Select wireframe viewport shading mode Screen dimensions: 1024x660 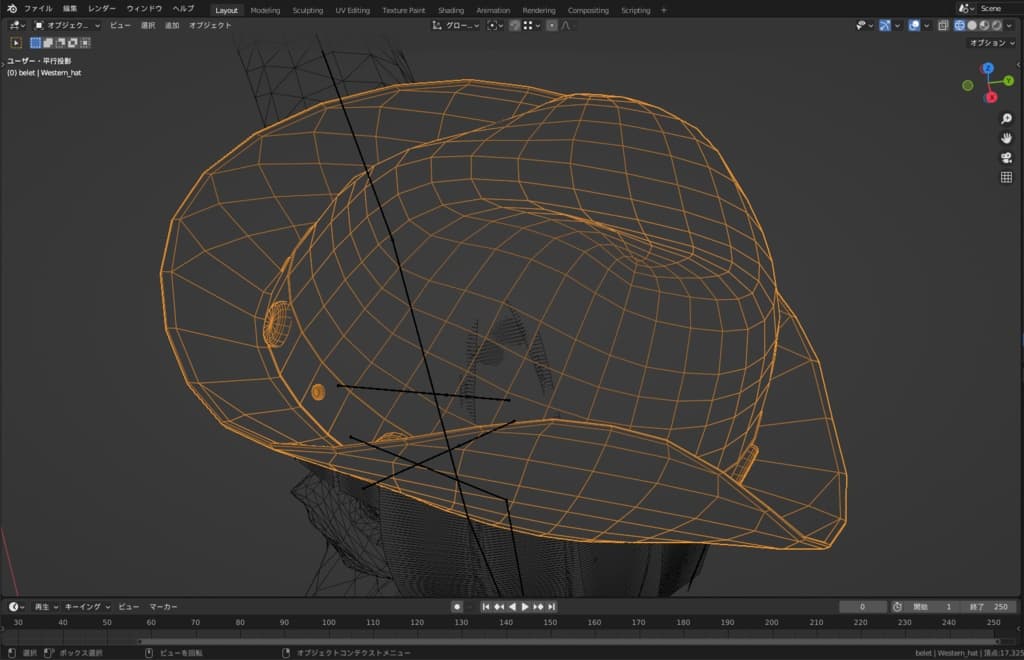960,25
